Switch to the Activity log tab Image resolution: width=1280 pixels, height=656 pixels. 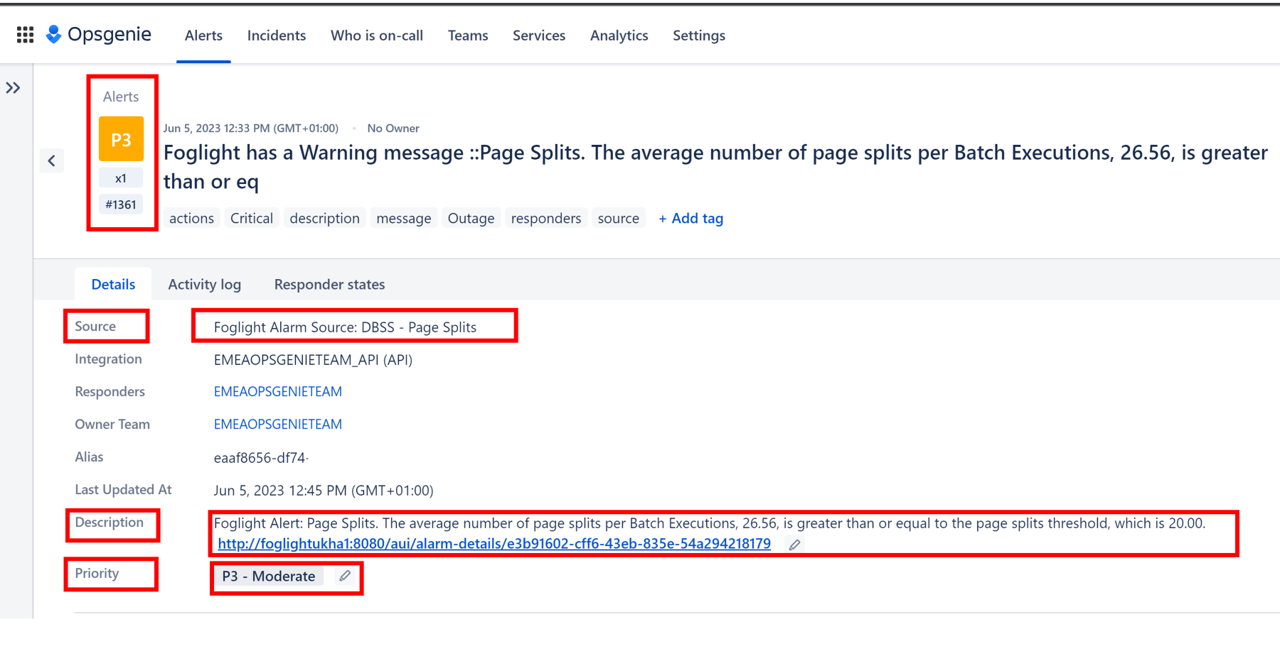pyautogui.click(x=204, y=284)
